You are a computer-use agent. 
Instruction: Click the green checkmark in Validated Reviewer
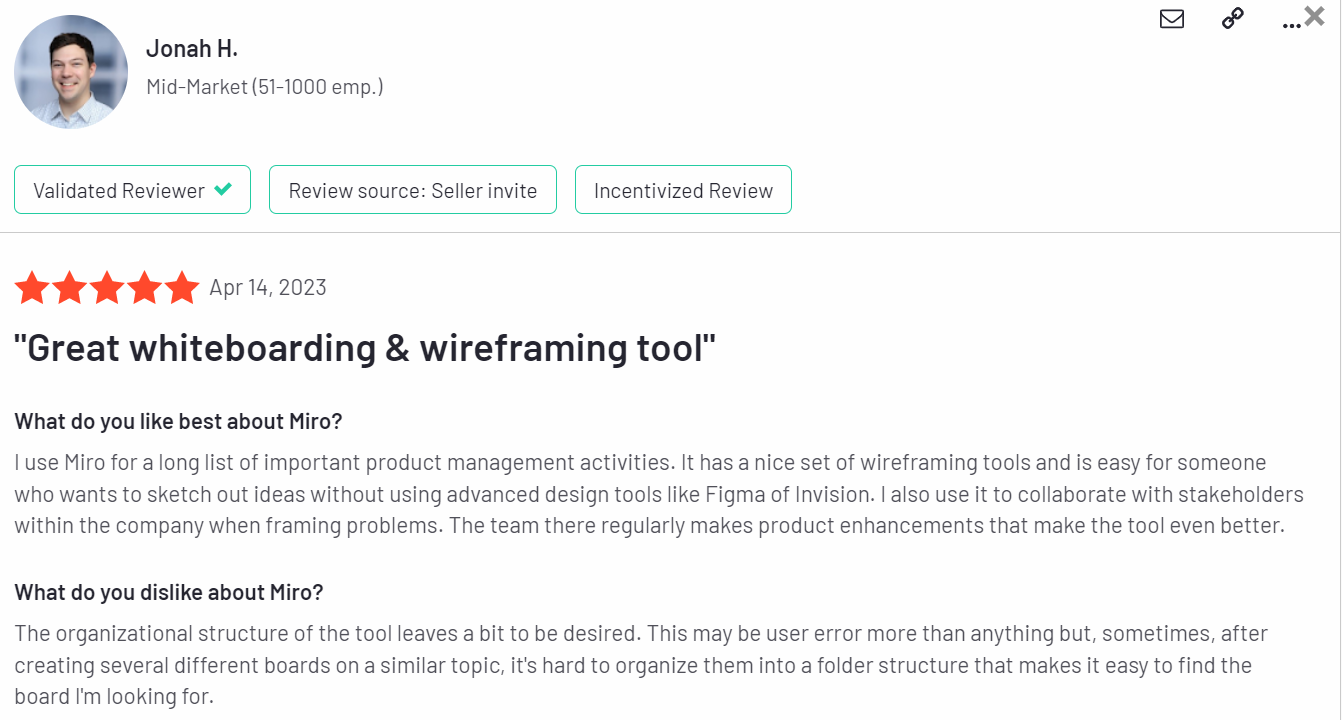223,189
